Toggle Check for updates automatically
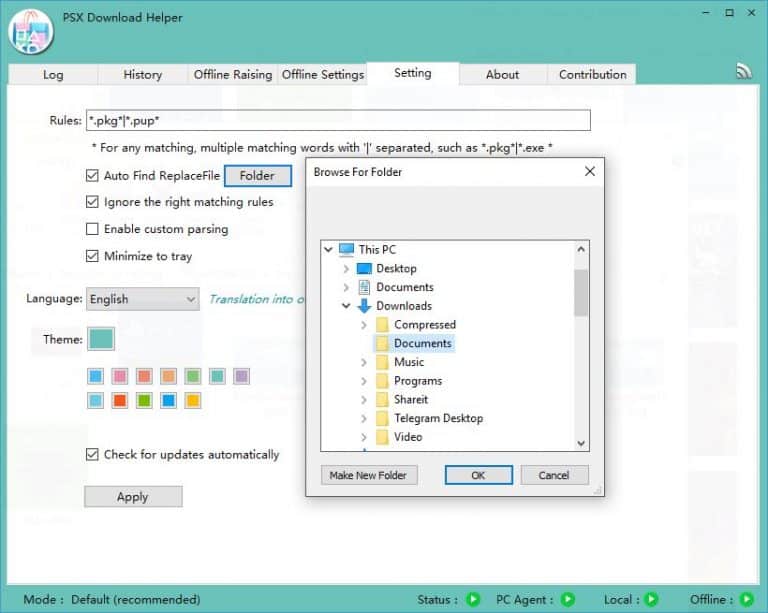 92,454
